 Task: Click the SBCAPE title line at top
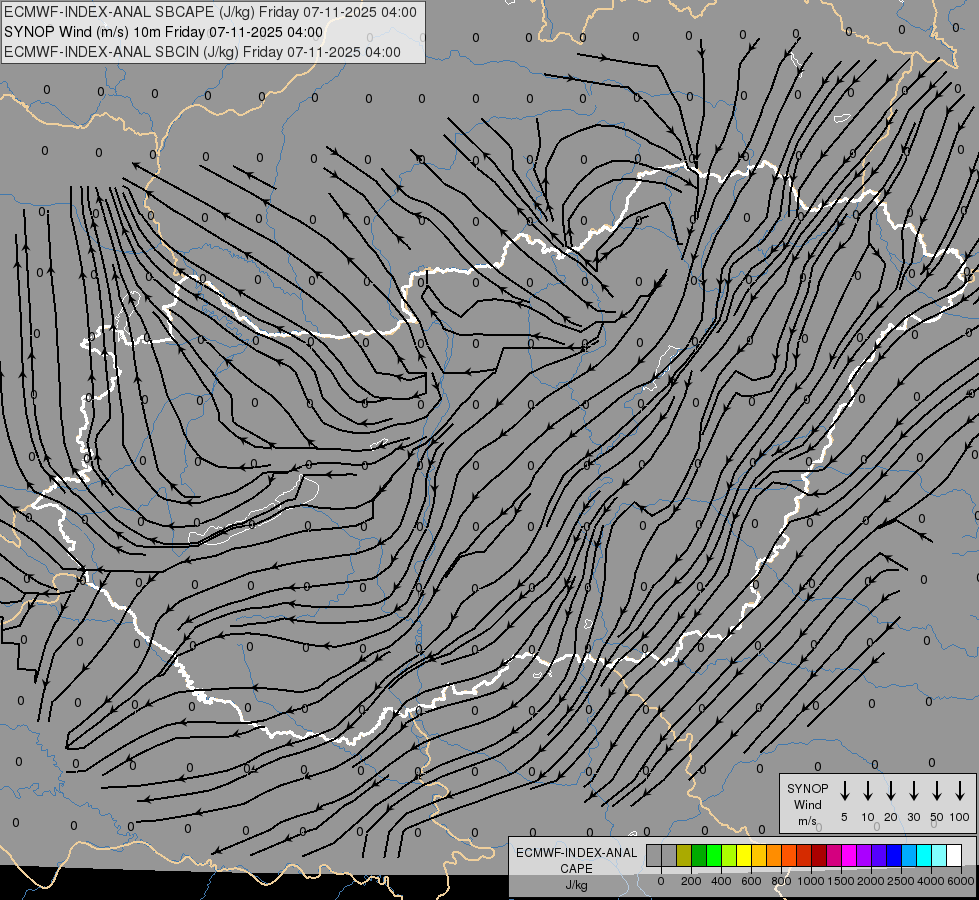coord(210,12)
